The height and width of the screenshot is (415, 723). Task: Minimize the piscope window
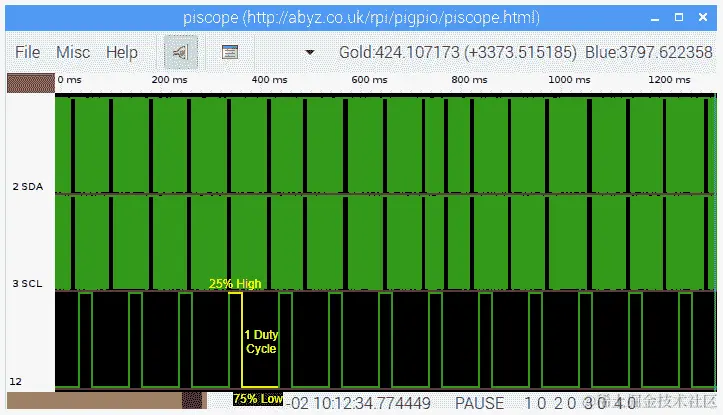click(655, 18)
